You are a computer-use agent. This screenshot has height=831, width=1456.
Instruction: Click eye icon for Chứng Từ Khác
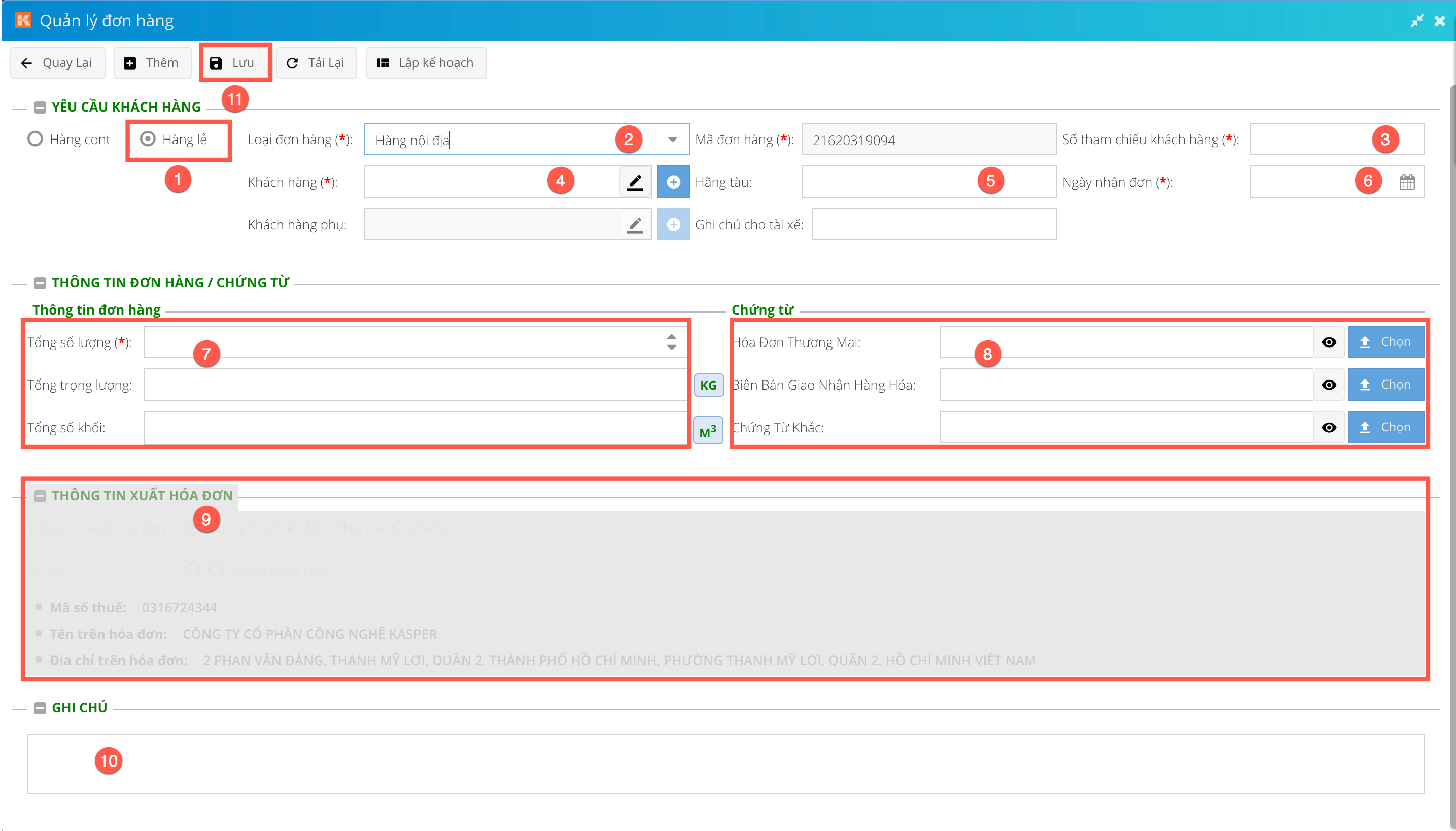click(x=1329, y=428)
